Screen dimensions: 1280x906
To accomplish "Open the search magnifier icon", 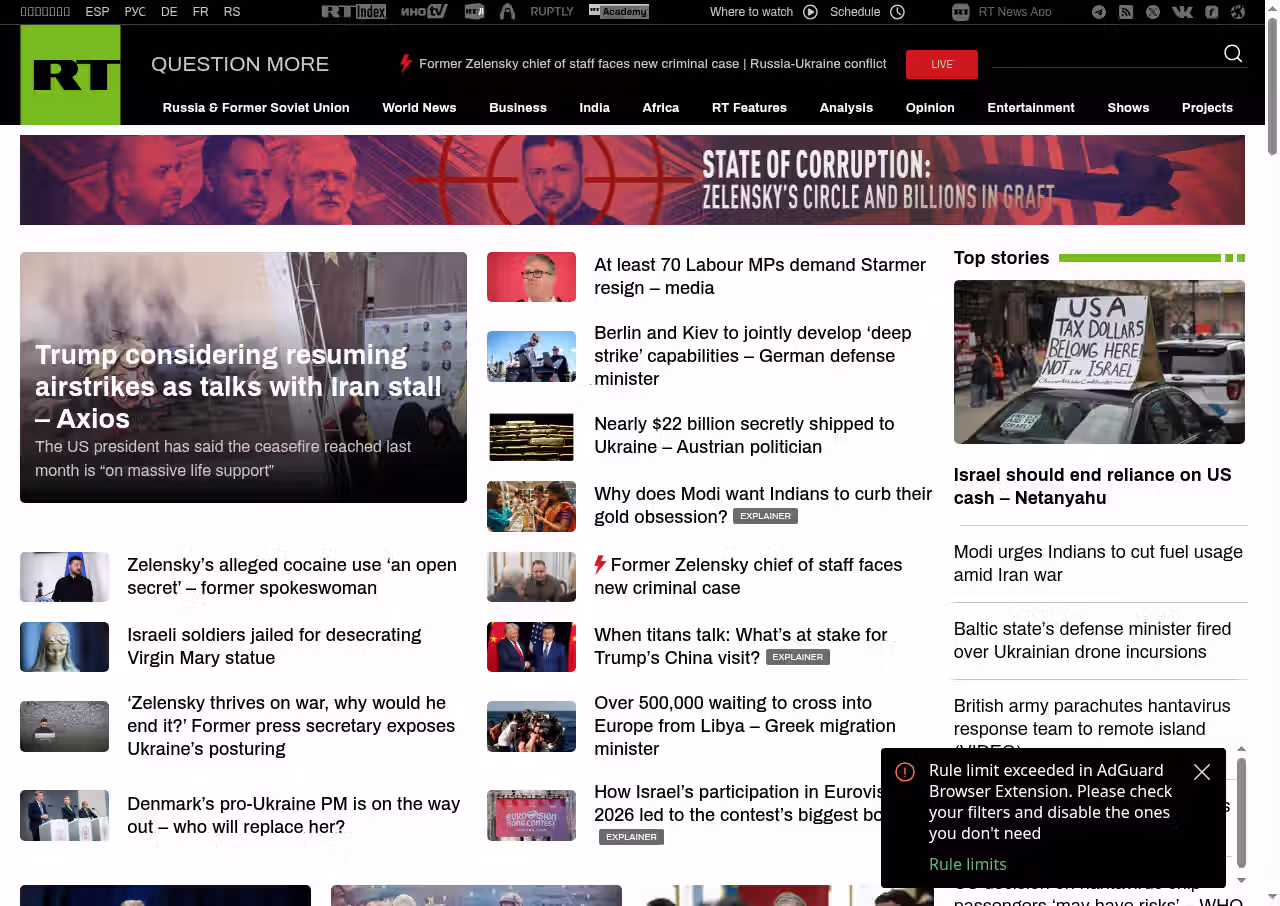I will click(x=1233, y=54).
